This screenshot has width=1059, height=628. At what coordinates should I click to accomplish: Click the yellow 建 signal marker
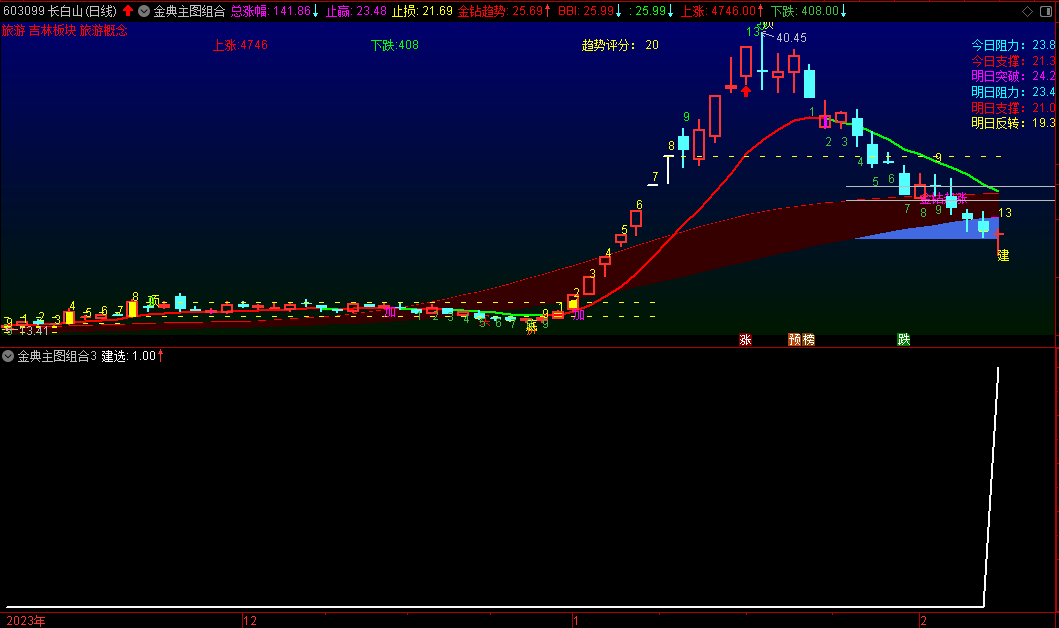click(x=1004, y=255)
